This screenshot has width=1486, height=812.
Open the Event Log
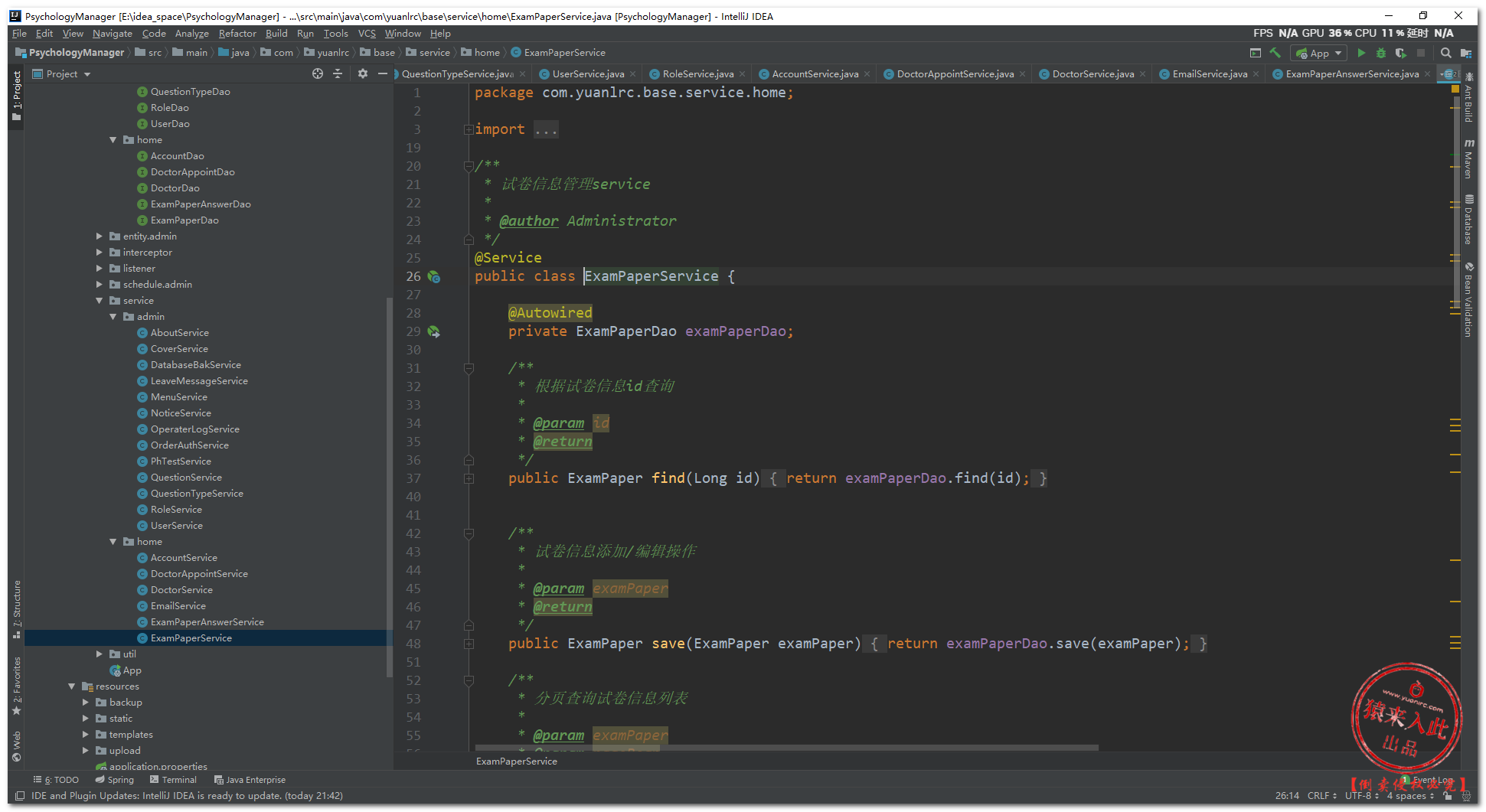1432,780
